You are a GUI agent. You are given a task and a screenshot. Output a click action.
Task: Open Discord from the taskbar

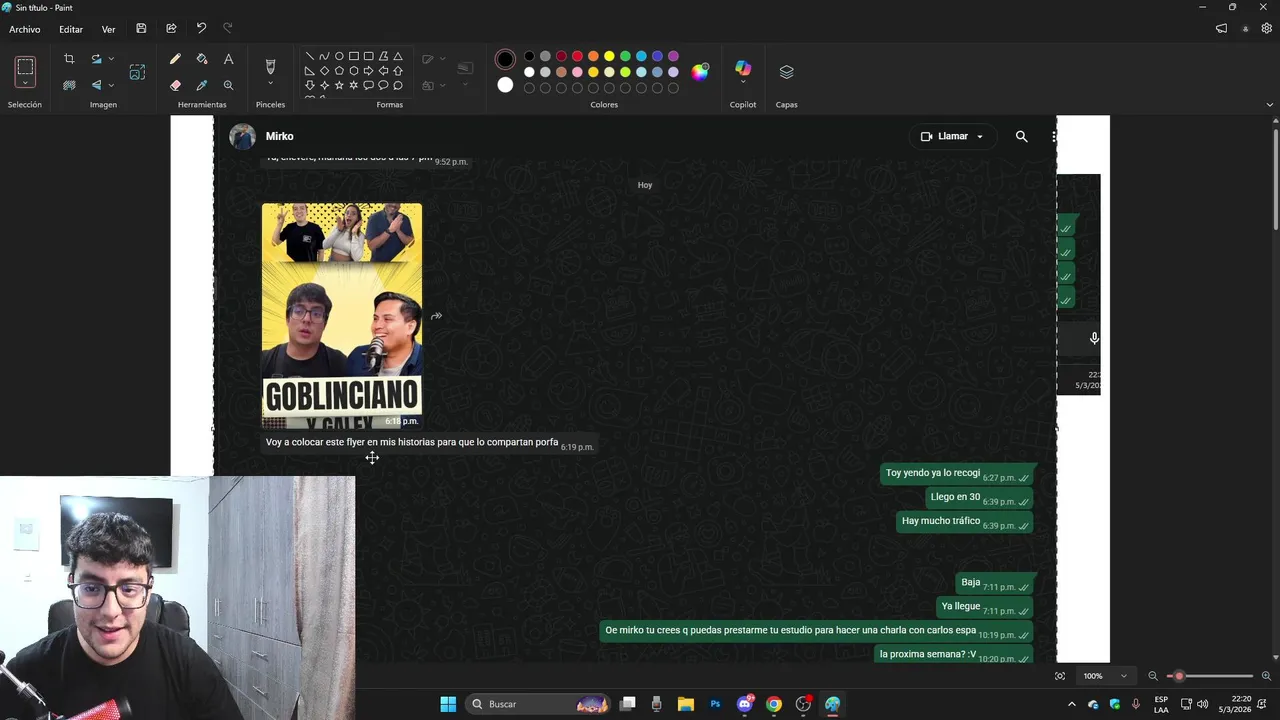(745, 704)
